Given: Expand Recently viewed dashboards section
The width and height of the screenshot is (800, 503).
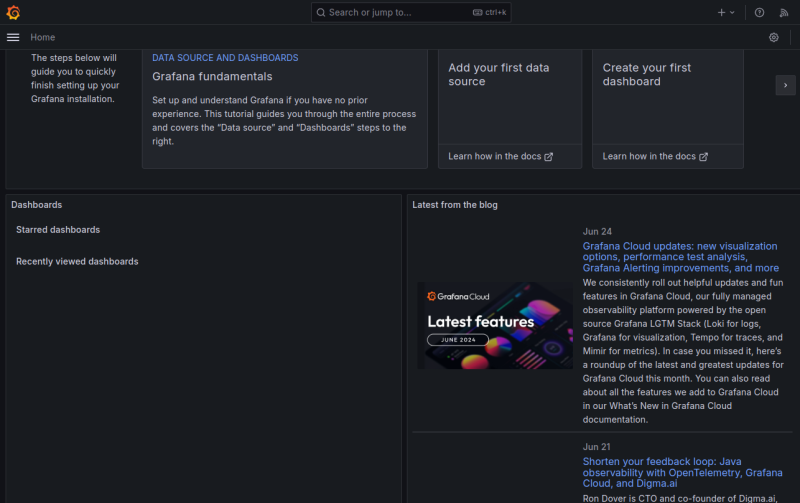Looking at the screenshot, I should coord(77,262).
